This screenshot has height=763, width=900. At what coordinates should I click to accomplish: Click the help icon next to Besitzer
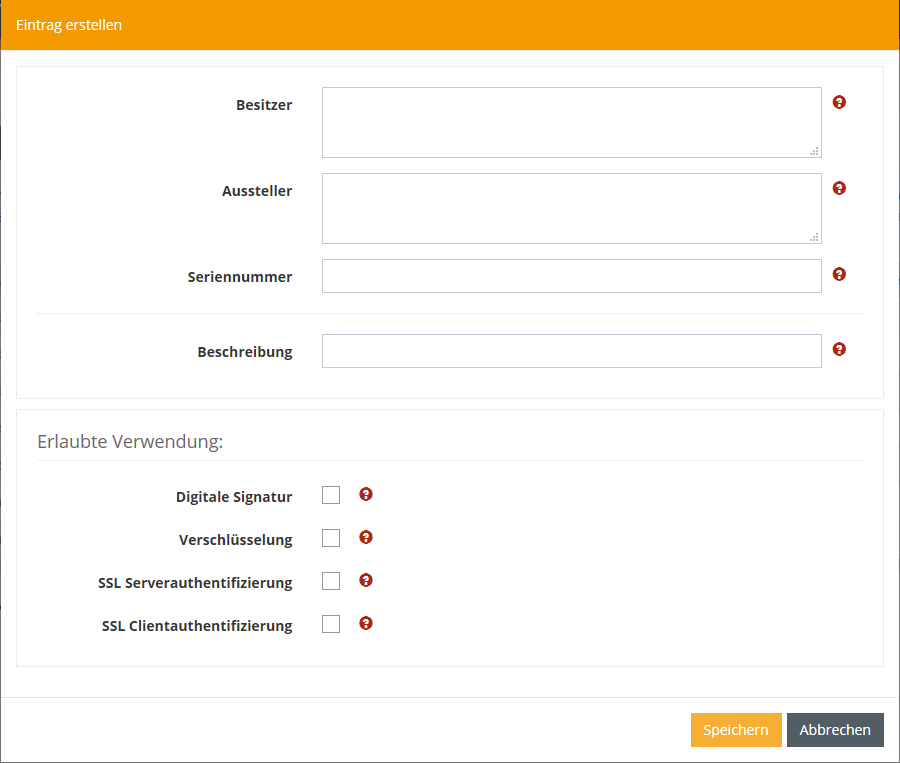pos(839,102)
